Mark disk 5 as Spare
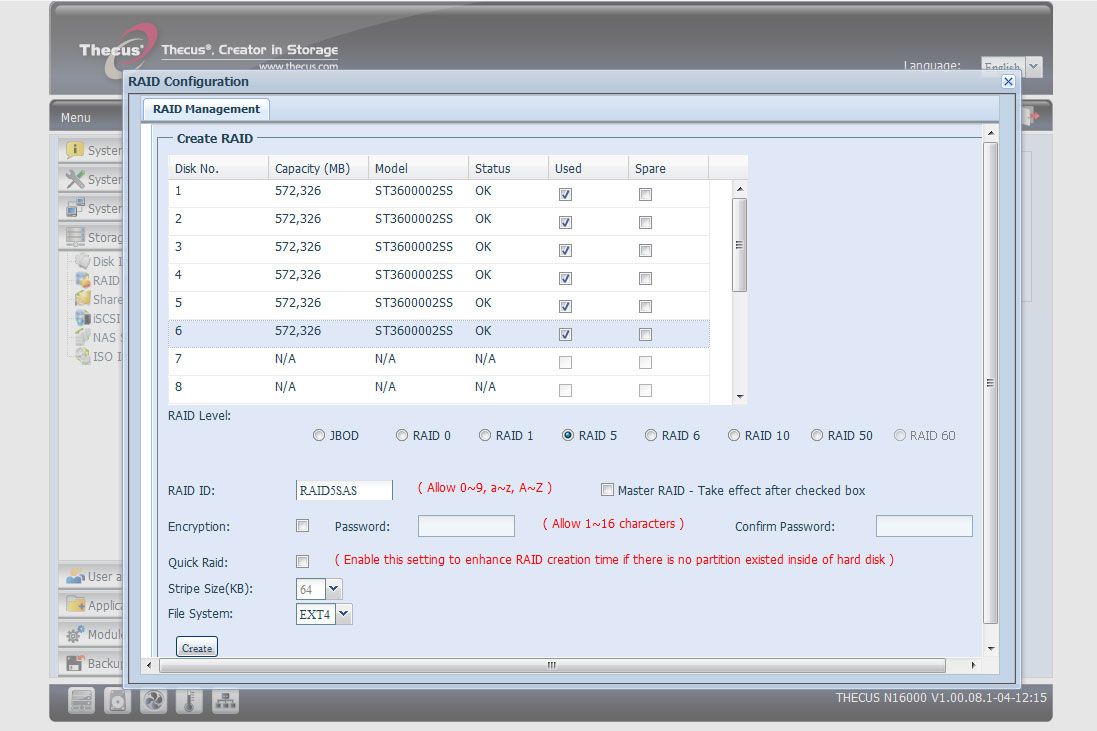The width and height of the screenshot is (1097, 731). (645, 306)
